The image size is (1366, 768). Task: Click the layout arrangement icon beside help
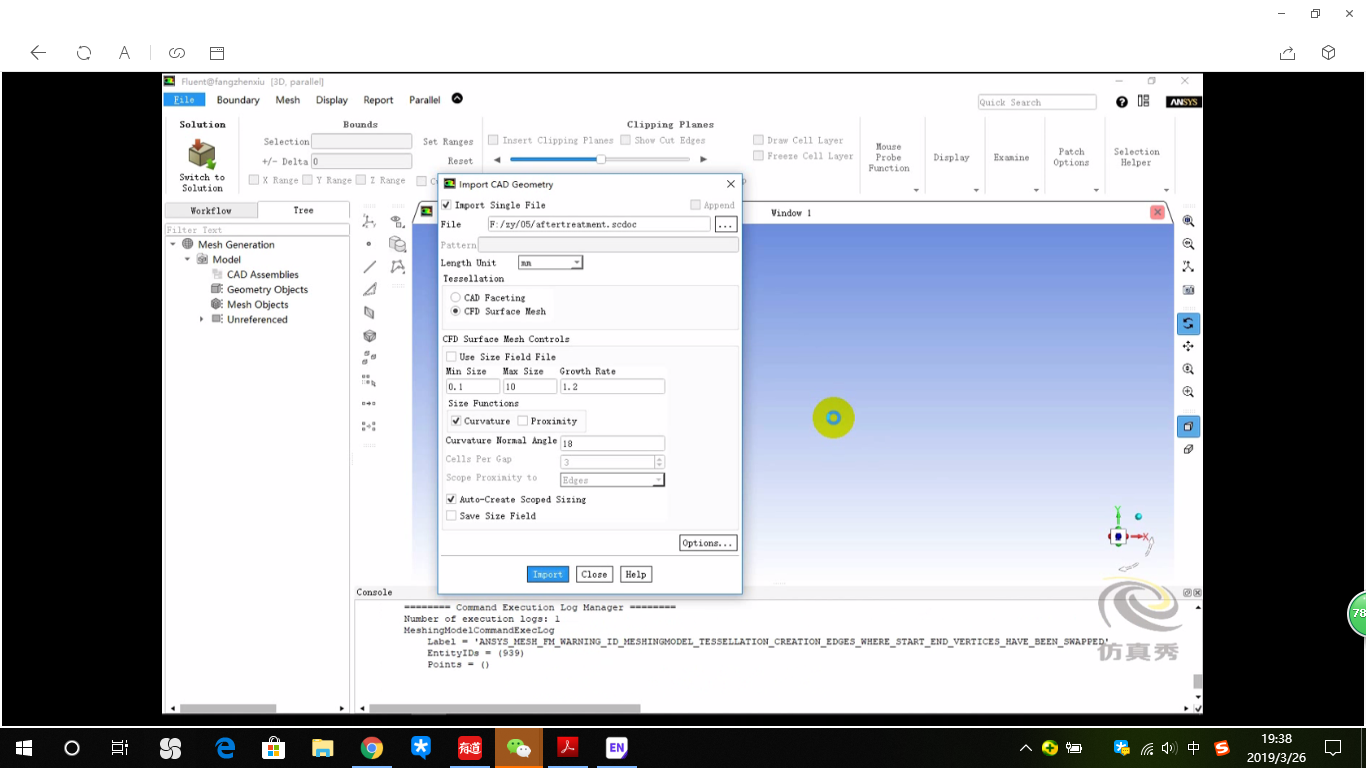click(1144, 101)
